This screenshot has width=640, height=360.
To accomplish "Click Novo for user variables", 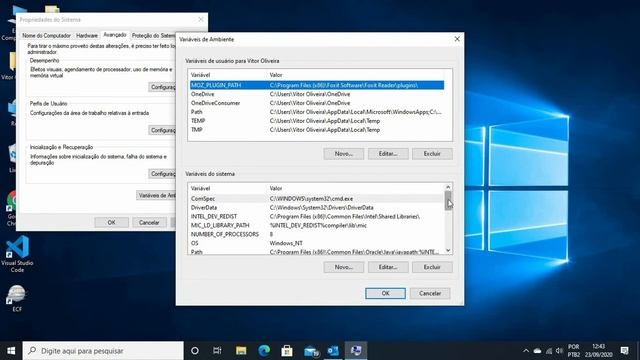I will pyautogui.click(x=344, y=153).
